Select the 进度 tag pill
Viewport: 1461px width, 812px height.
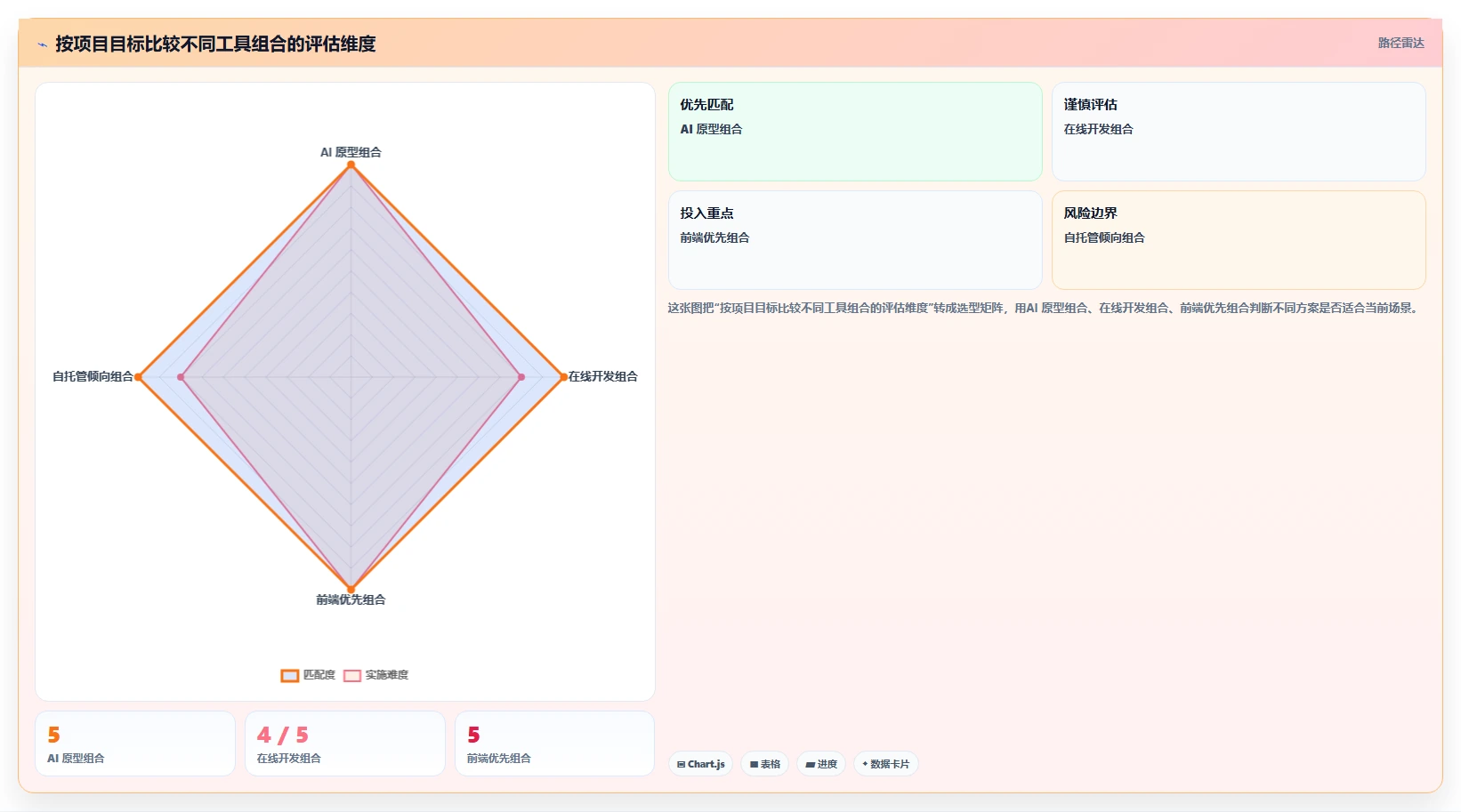tap(821, 764)
